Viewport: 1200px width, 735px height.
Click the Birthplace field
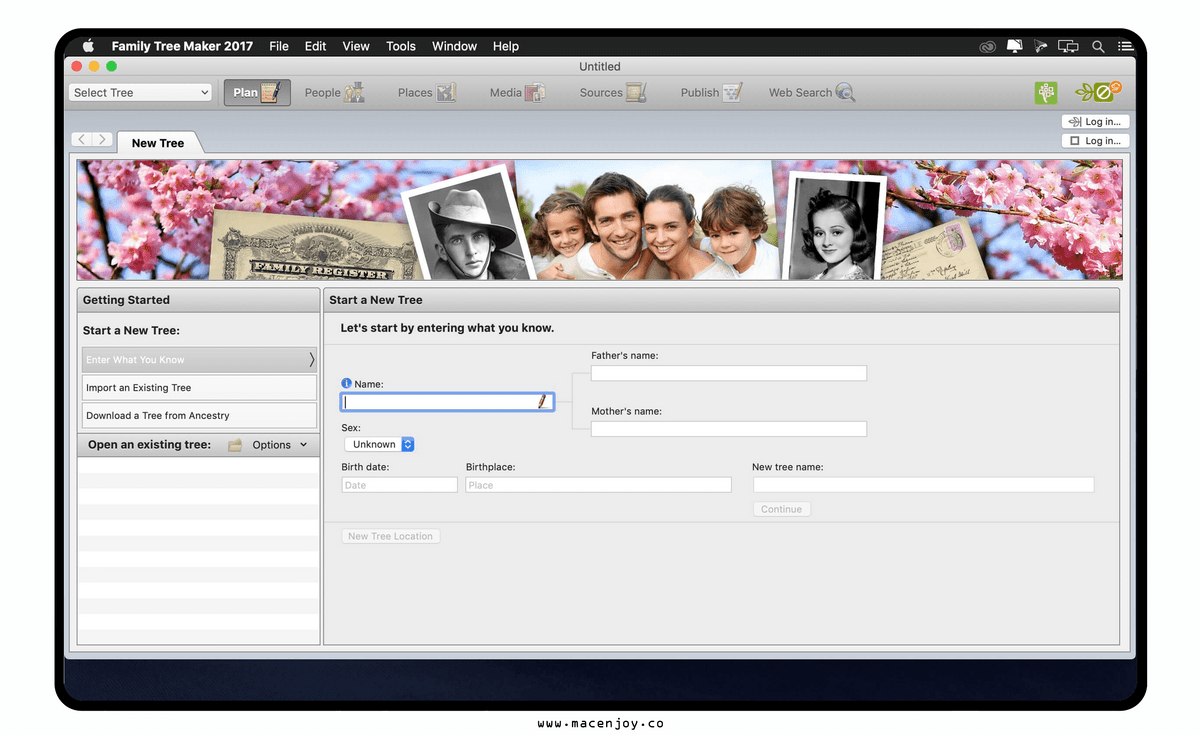(598, 485)
